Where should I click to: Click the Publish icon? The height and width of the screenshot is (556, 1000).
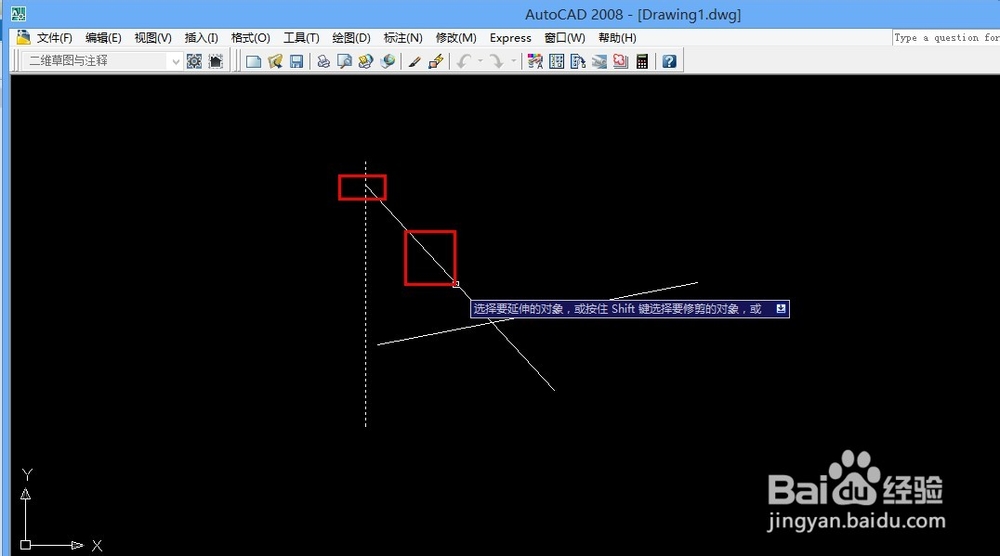(x=365, y=61)
